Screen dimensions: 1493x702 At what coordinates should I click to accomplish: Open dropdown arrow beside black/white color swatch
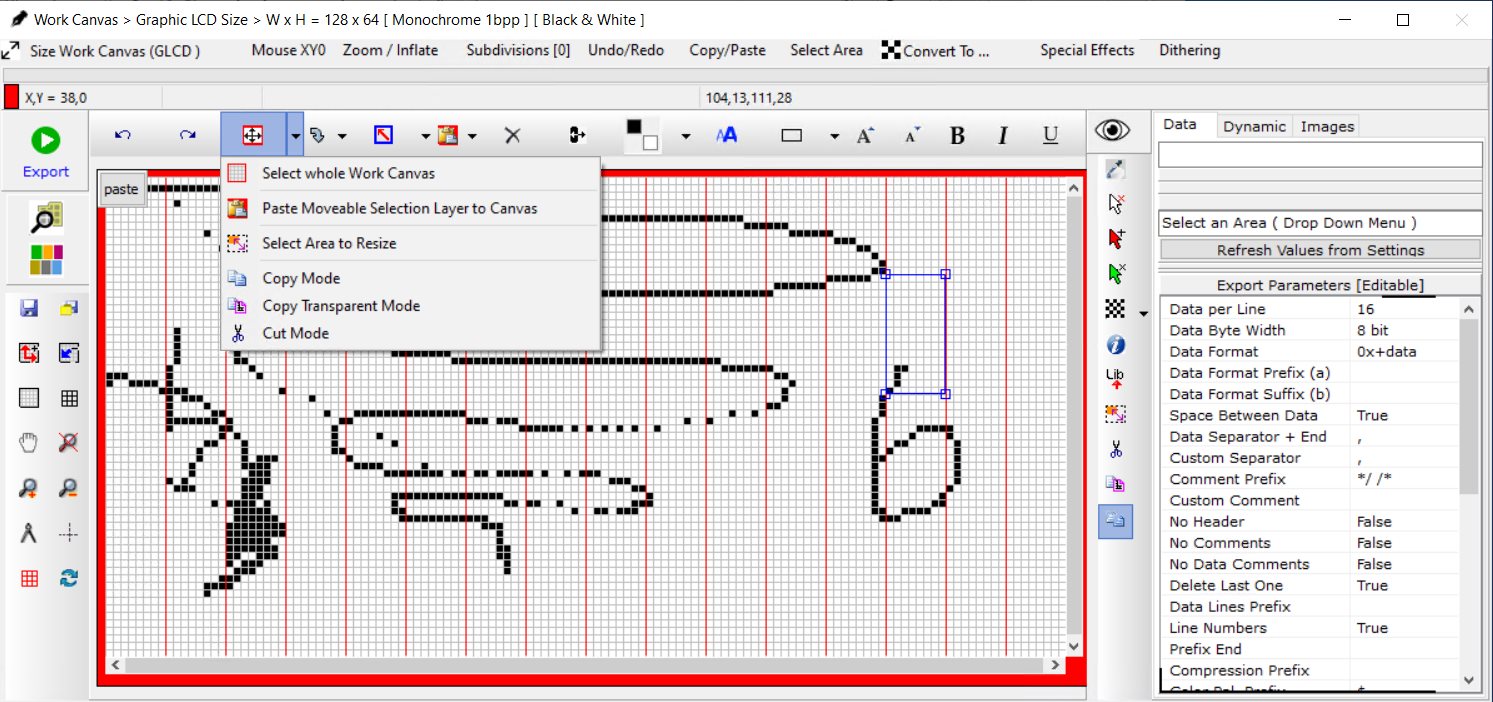pyautogui.click(x=685, y=136)
